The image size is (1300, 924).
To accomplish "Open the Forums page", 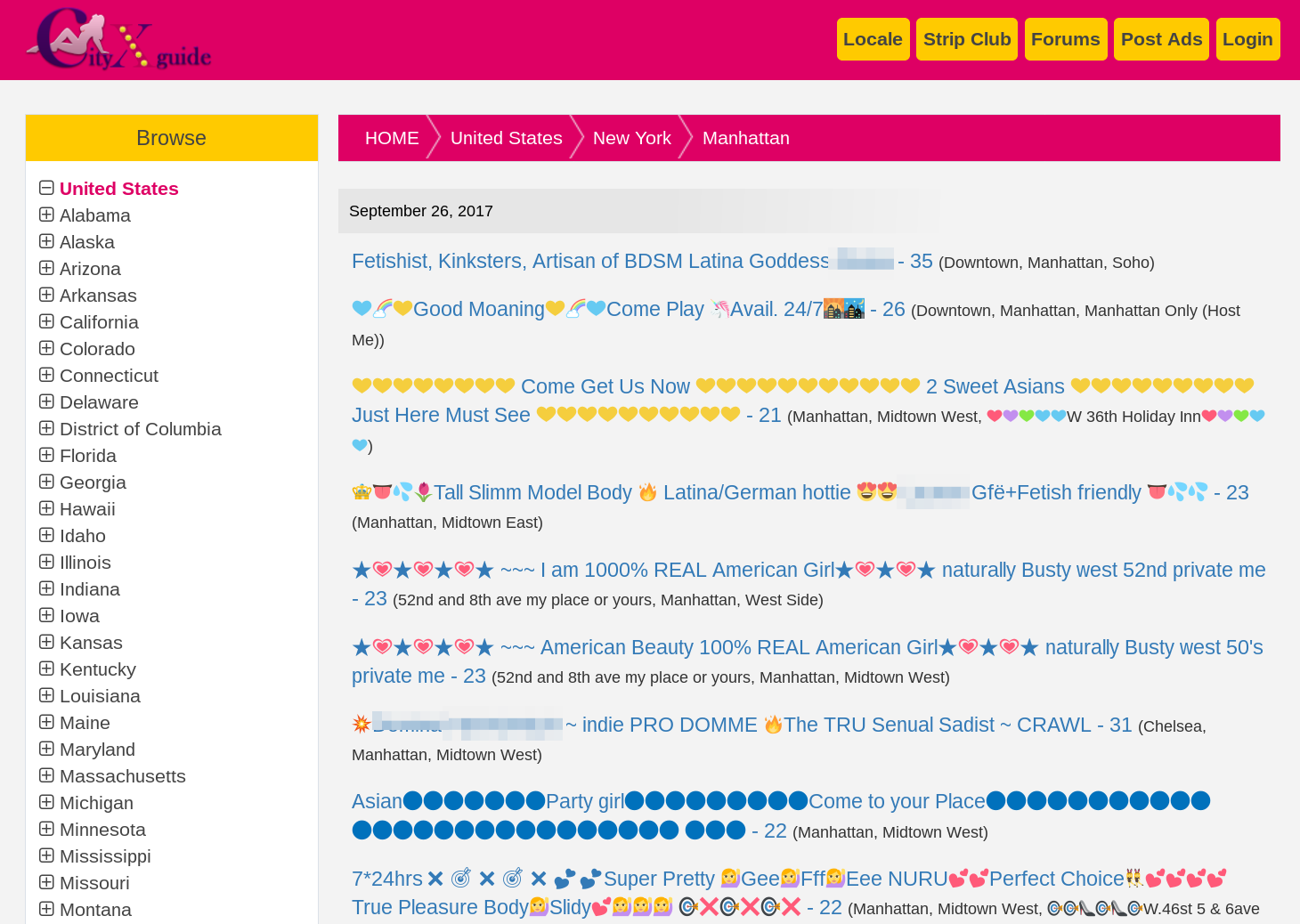I will (x=1066, y=39).
